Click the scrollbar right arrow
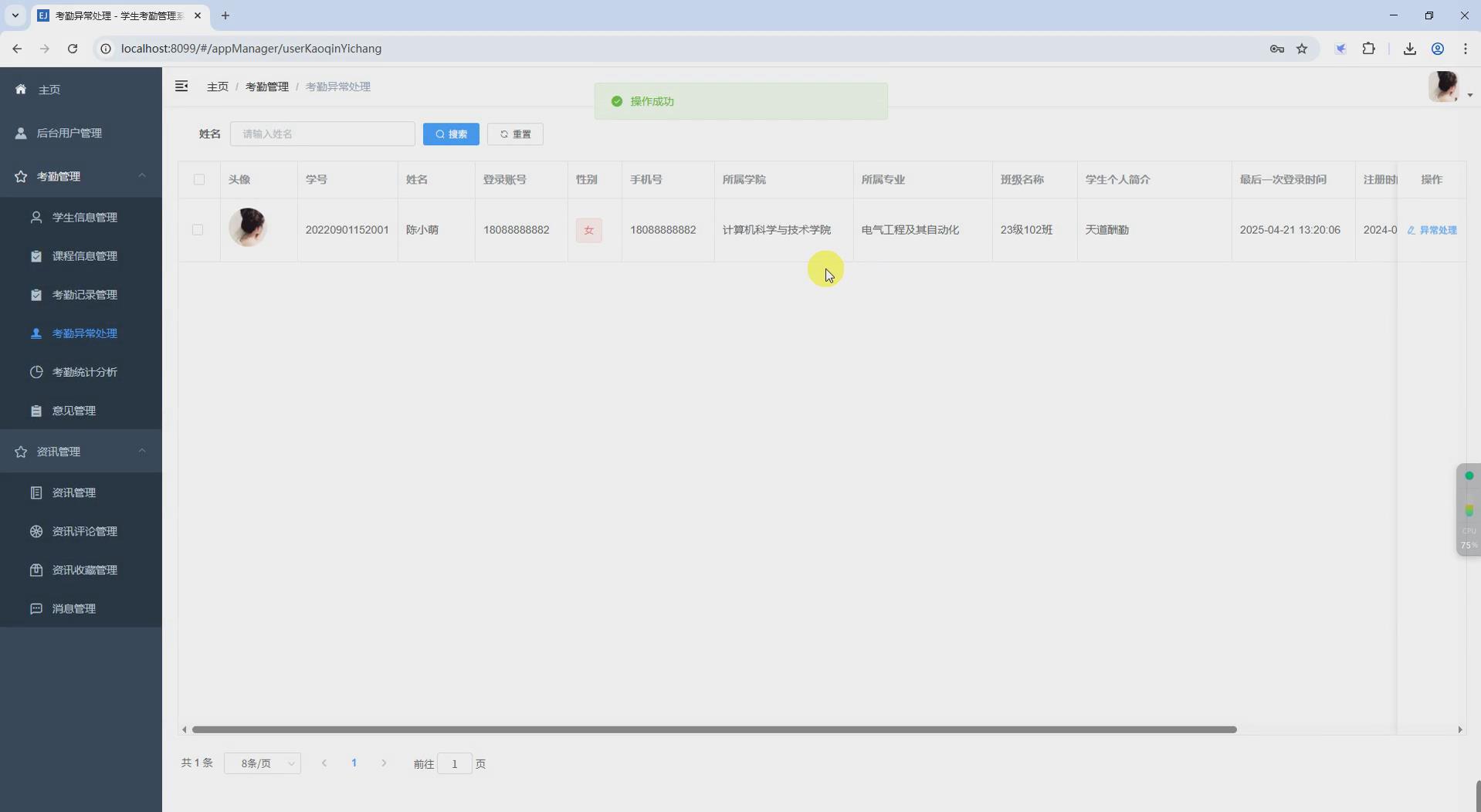This screenshot has height=812, width=1481. click(1460, 729)
